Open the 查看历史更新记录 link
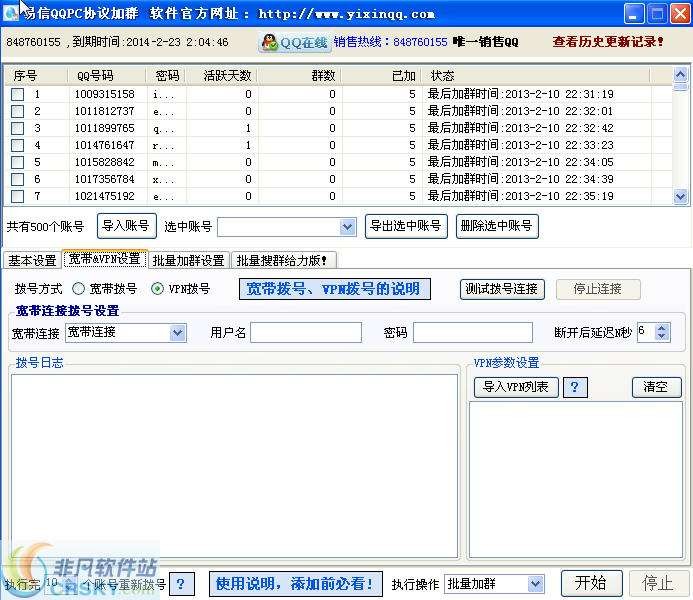The image size is (693, 600). [x=608, y=42]
